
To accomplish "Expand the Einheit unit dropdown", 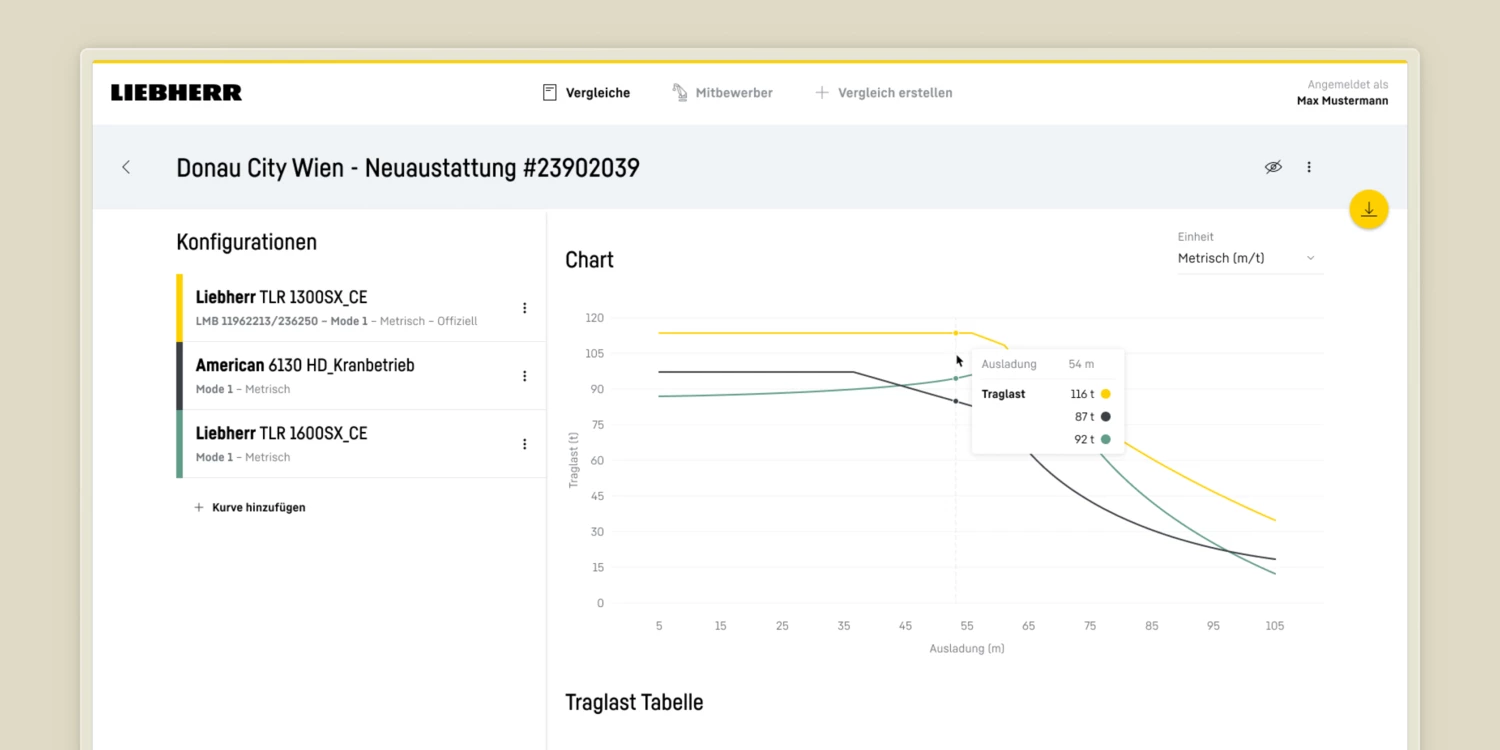I will 1248,258.
